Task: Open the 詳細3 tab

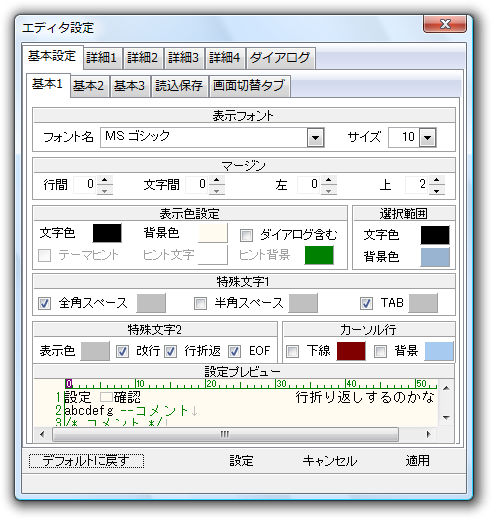Action: click(x=184, y=58)
